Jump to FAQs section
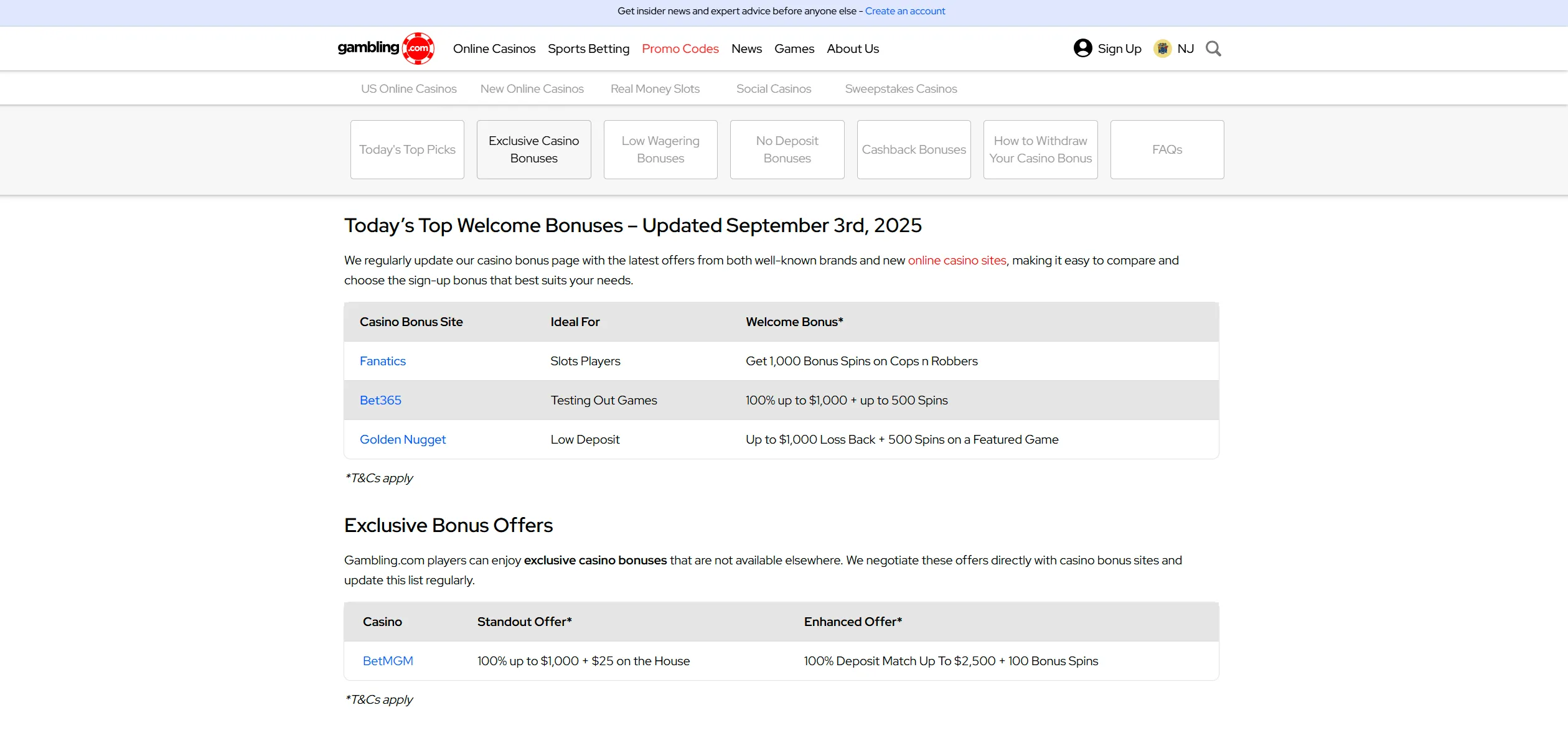 coord(1167,149)
